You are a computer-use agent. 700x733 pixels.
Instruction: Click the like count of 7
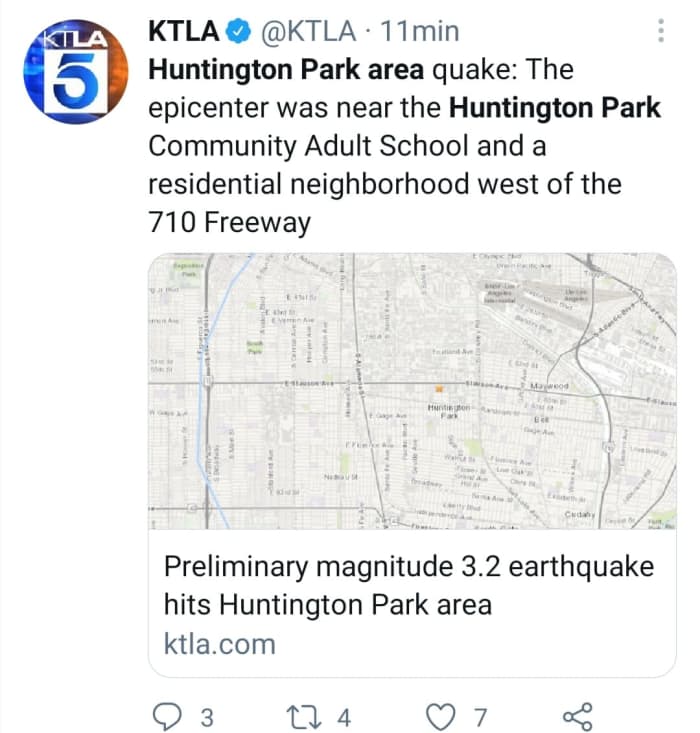click(x=480, y=717)
